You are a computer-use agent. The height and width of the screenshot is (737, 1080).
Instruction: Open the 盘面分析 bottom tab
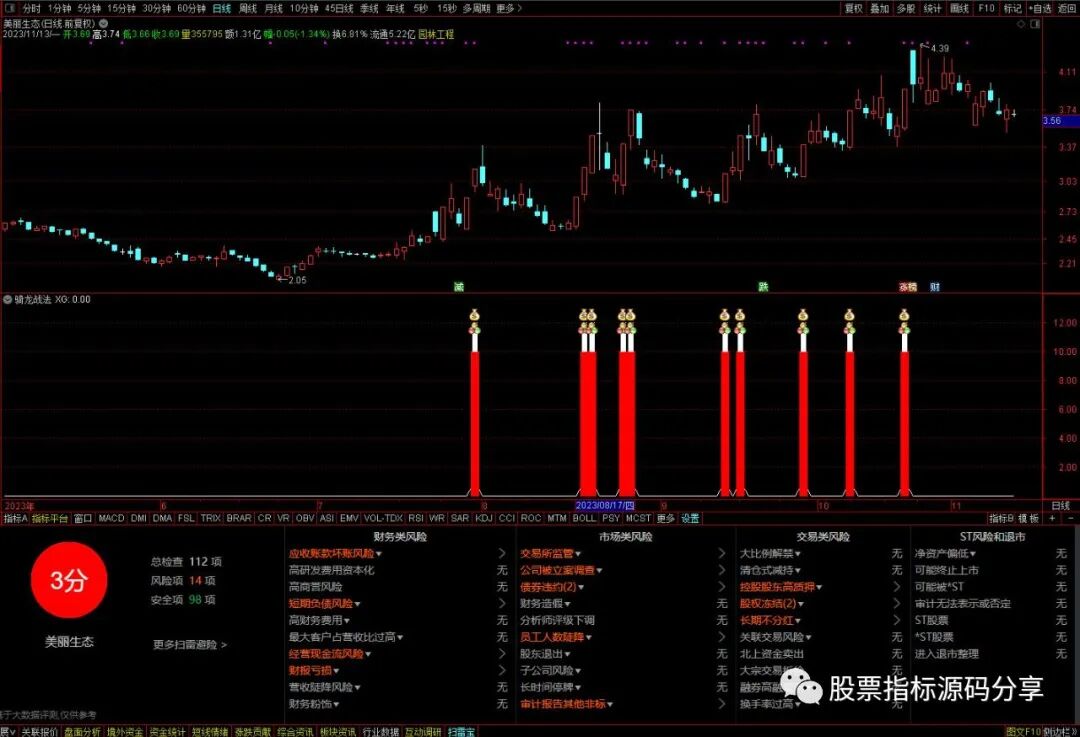click(82, 731)
